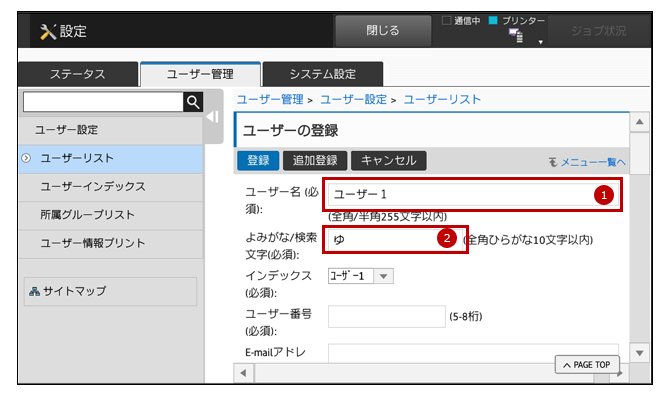This screenshot has height=396, width=670.
Task: Collapse the sidebar with the arrow handle
Action: click(213, 117)
